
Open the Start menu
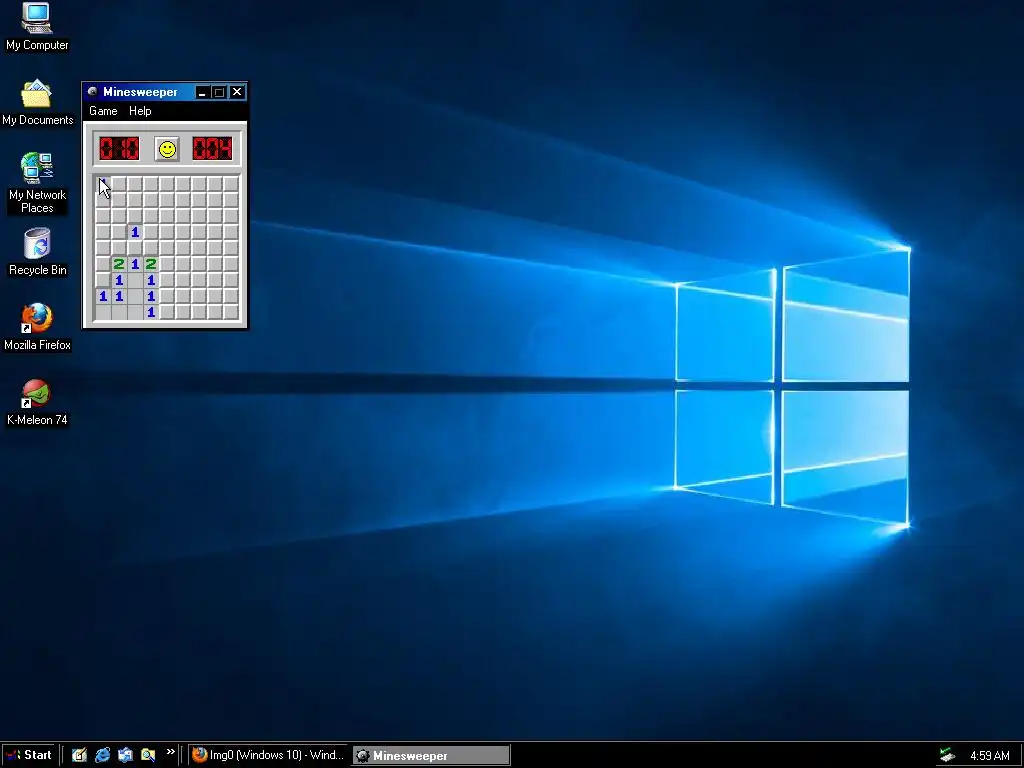29,755
